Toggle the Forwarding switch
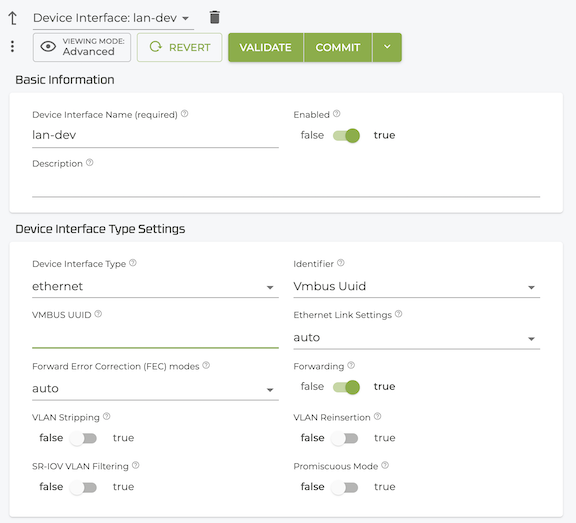The height and width of the screenshot is (523, 576). click(346, 387)
